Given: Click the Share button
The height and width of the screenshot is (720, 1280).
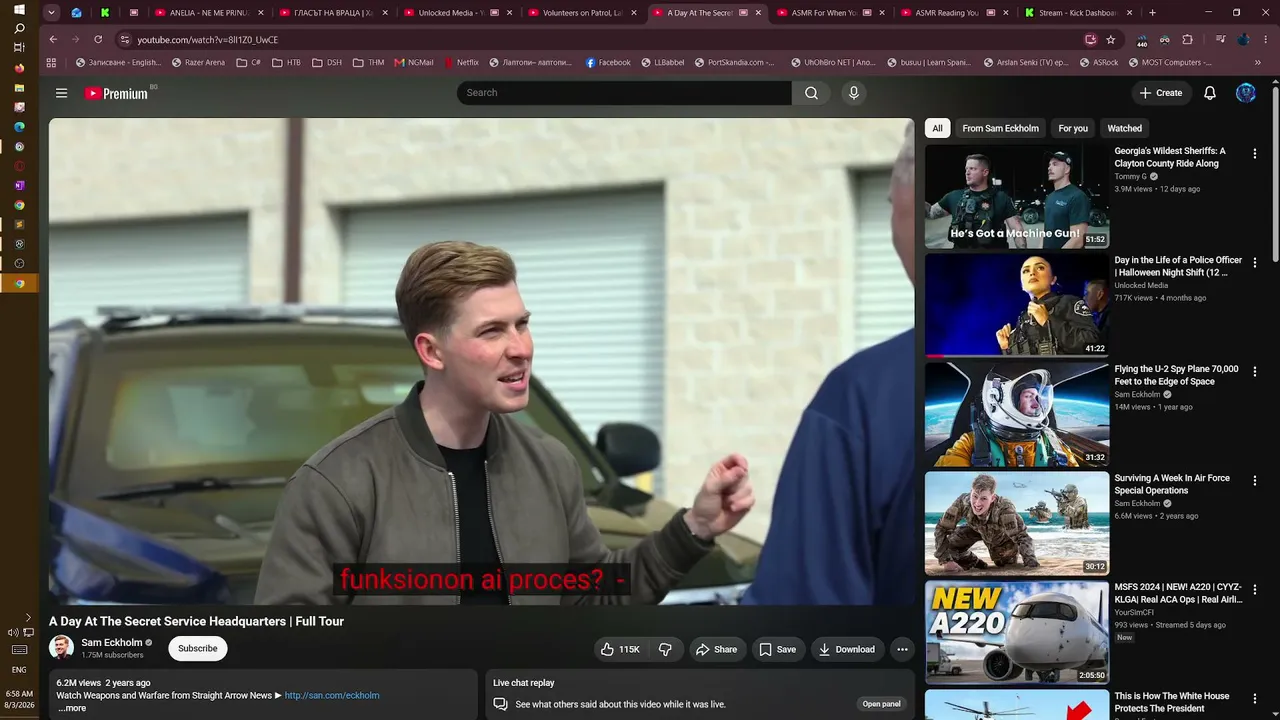Looking at the screenshot, I should pyautogui.click(x=716, y=649).
